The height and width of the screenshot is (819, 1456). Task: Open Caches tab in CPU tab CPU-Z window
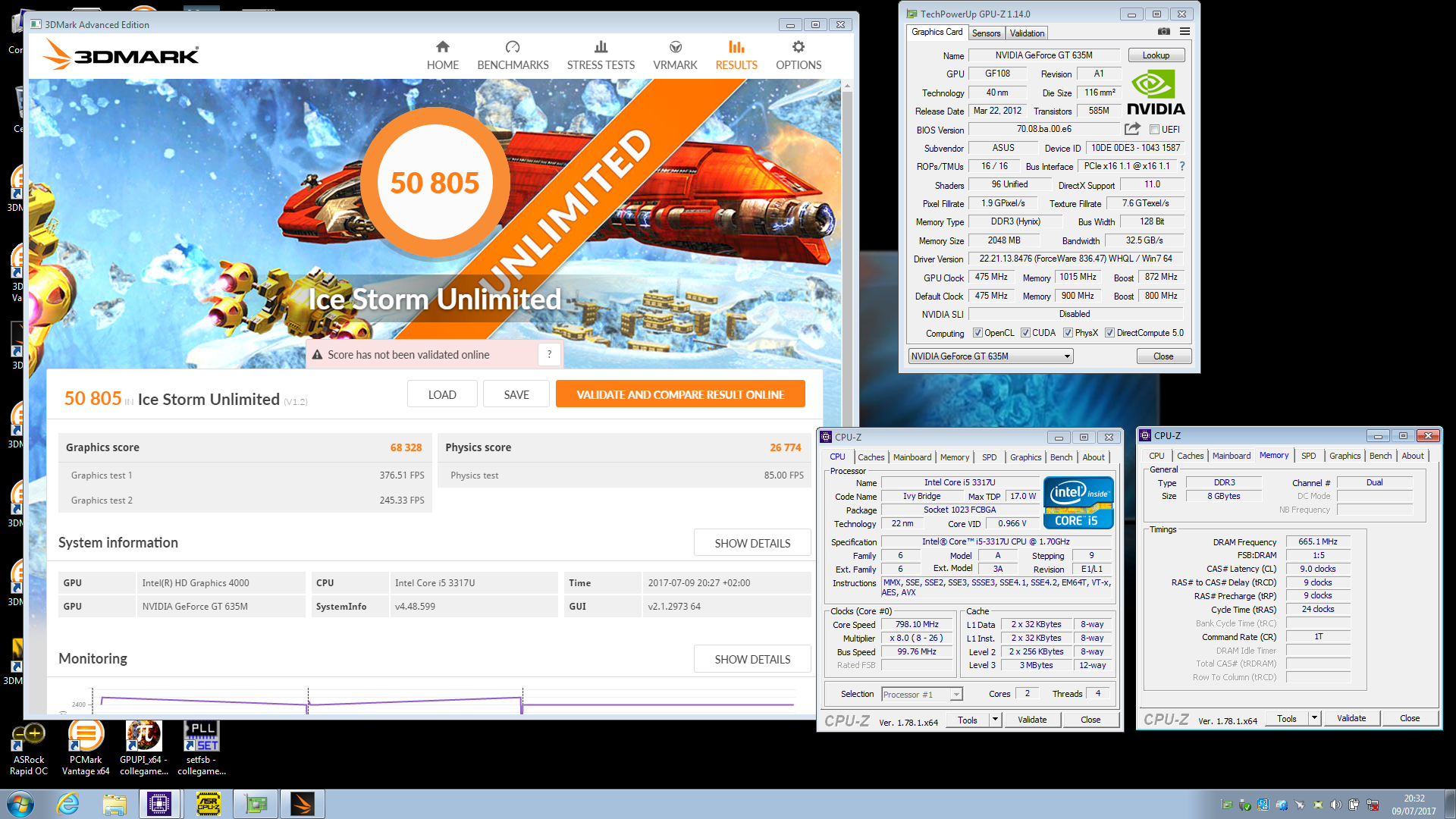coord(871,457)
